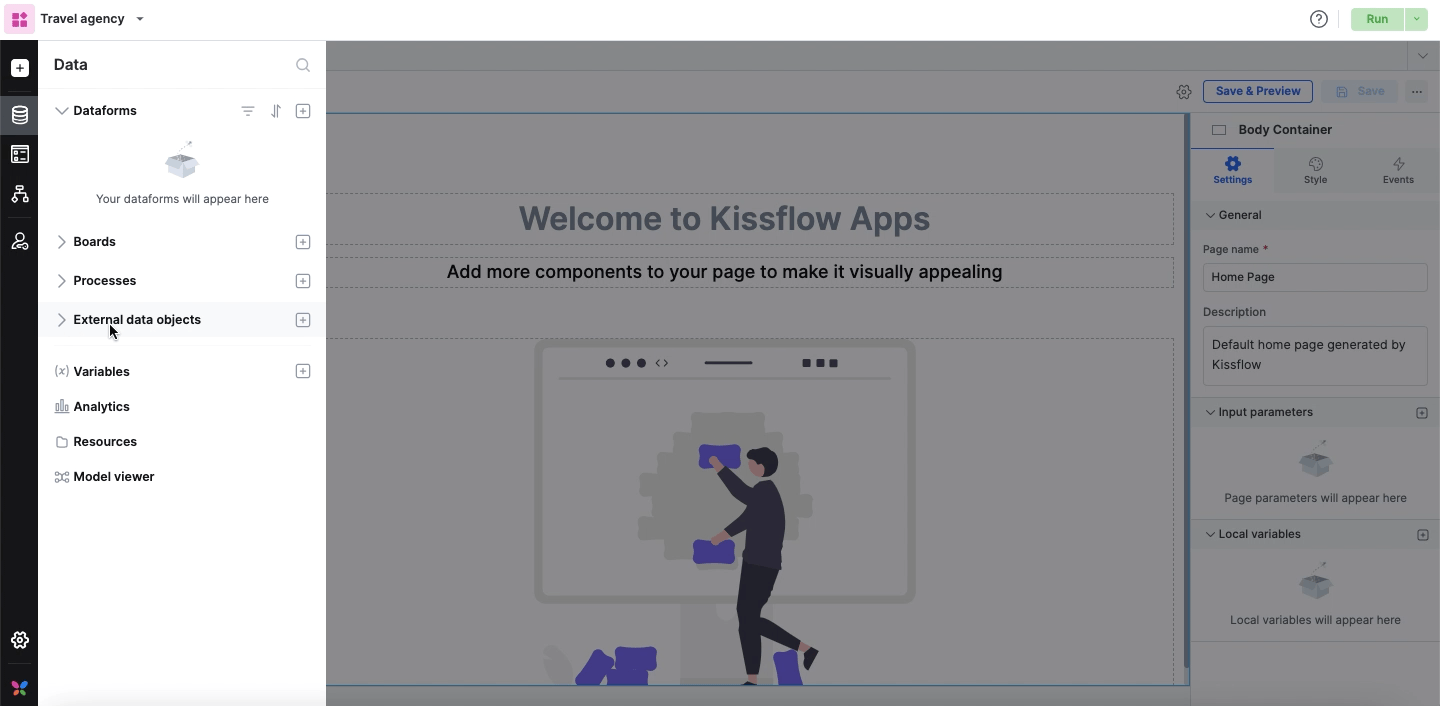Screen dimensions: 1440x706
Task: Open page settings gear beside Save & Preview
Action: pyautogui.click(x=1184, y=91)
